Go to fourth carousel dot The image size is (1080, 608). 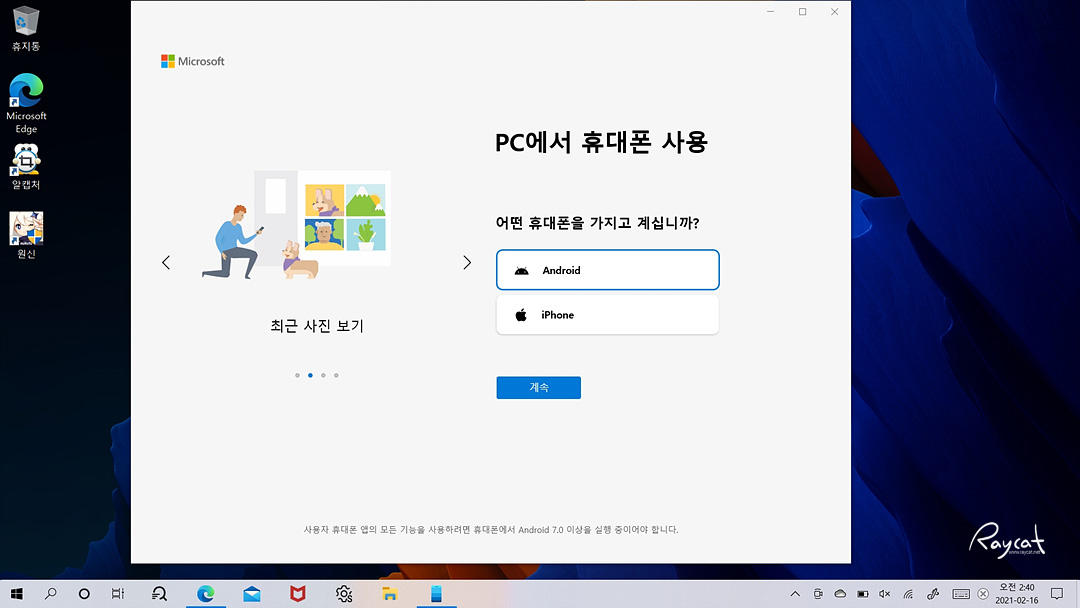point(336,375)
